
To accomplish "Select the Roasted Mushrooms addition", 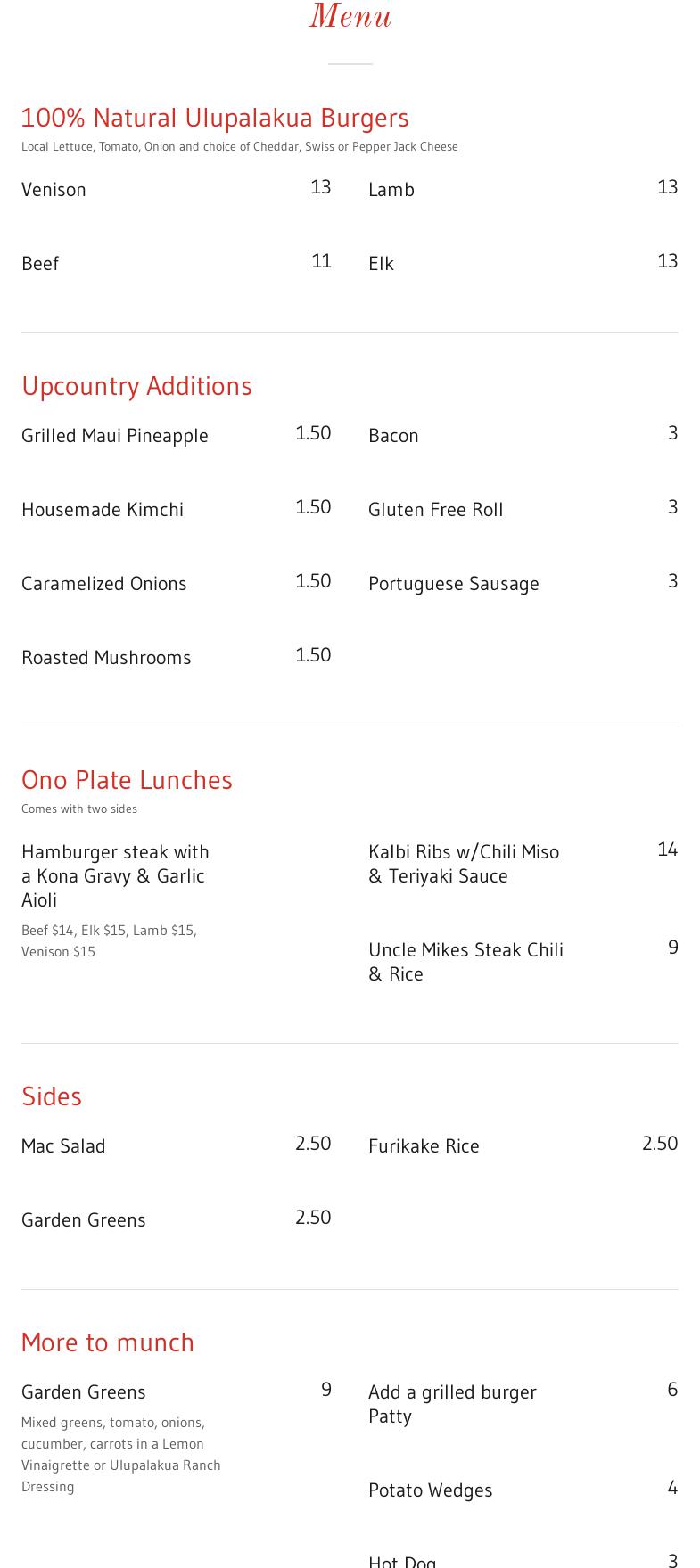I will [106, 658].
